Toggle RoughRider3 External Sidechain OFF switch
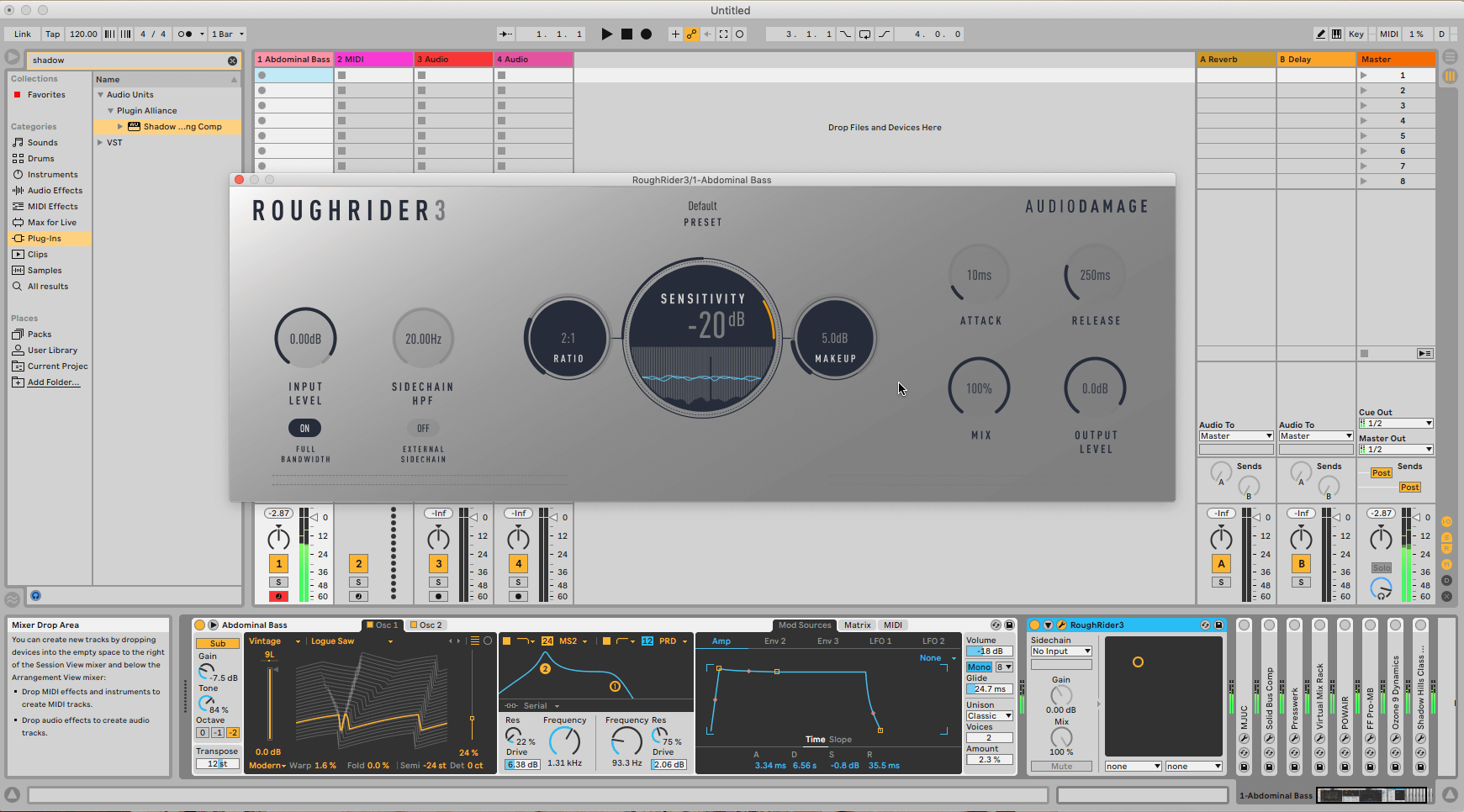 click(x=423, y=429)
